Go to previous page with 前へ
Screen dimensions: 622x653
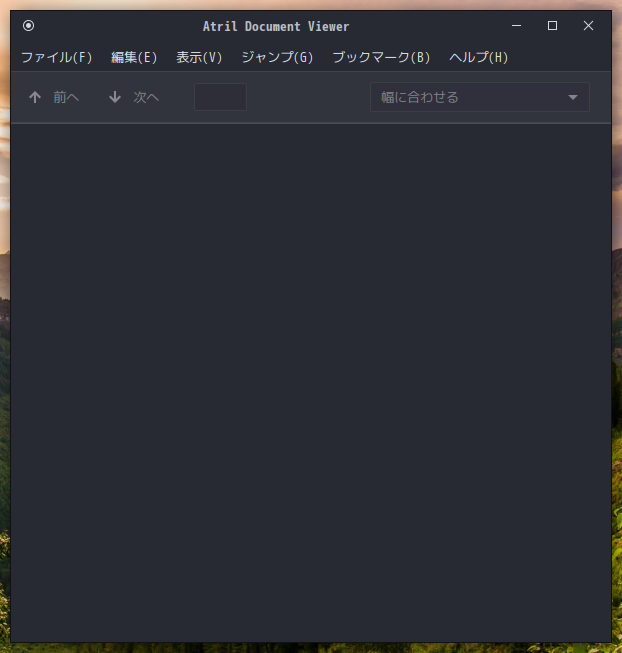click(54, 97)
